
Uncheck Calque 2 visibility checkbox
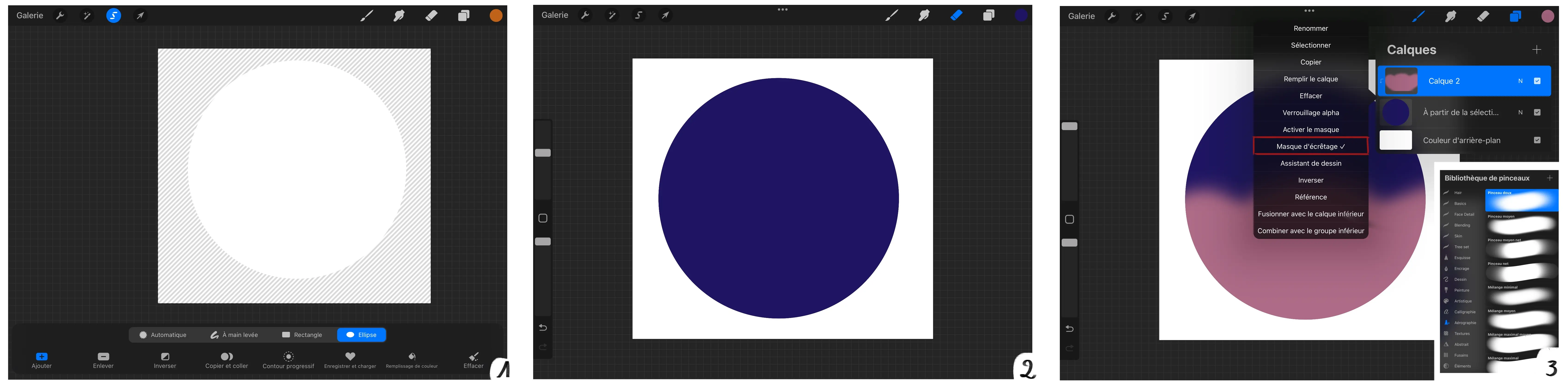click(1537, 81)
